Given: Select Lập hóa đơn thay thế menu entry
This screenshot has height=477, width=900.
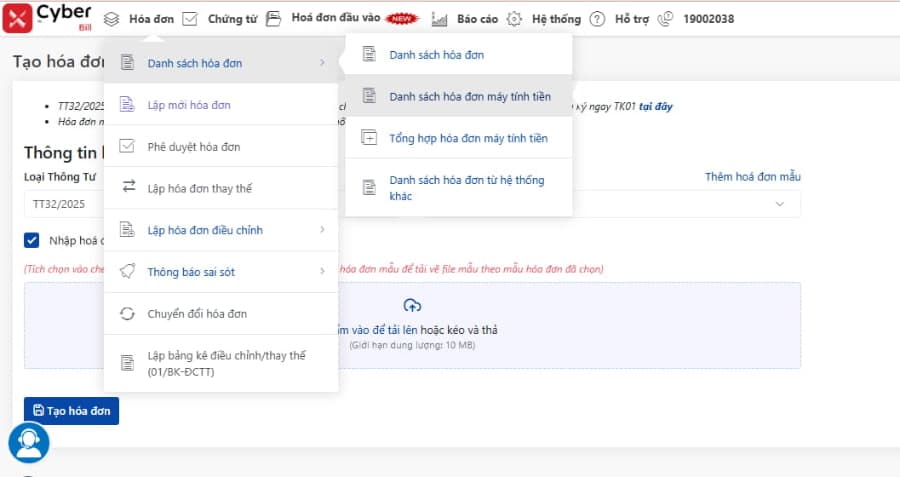Looking at the screenshot, I should [x=221, y=188].
